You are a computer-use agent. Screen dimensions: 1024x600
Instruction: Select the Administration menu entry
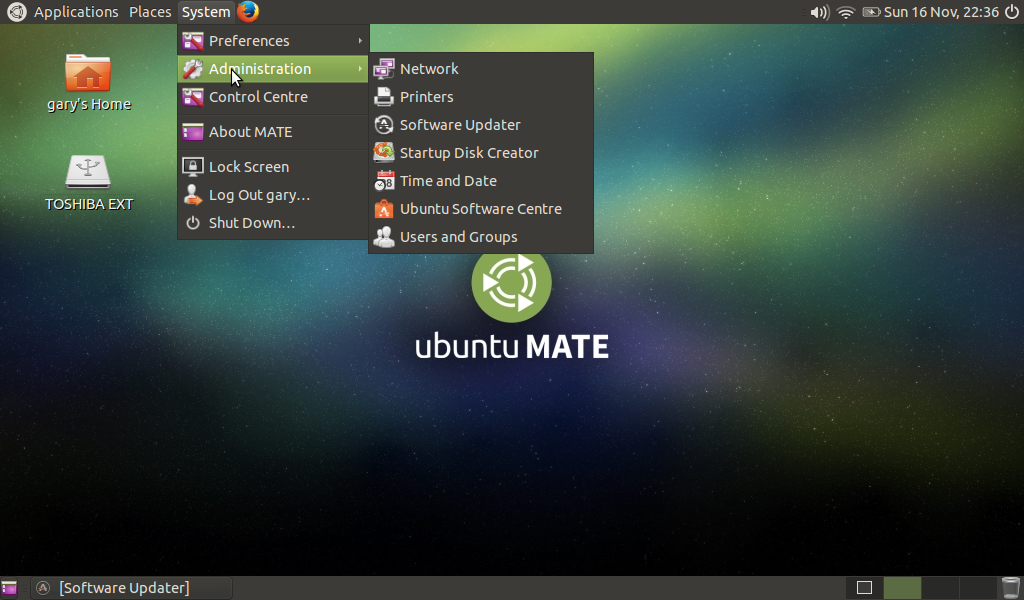click(273, 69)
